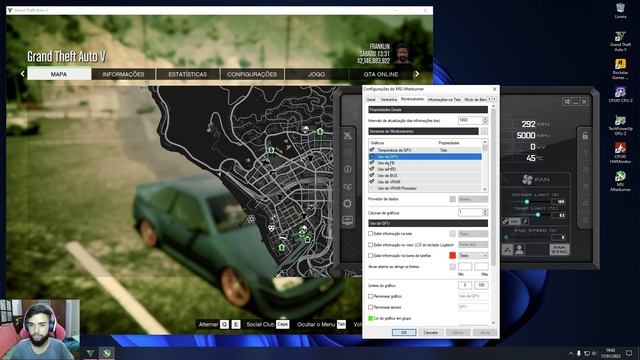
Task: Toggle Exibir informação na barra de tarefas checkbox
Action: [371, 256]
